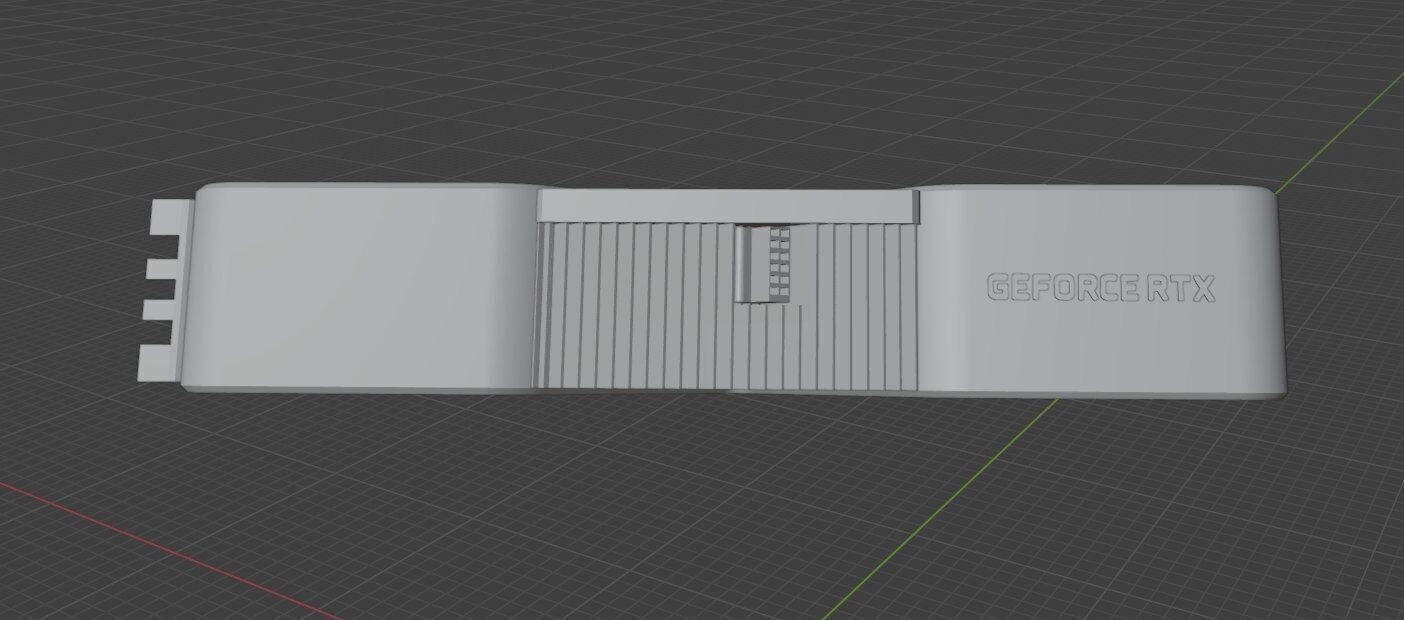The width and height of the screenshot is (1404, 620).
Task: Select the flat bar above the heatsink fins
Action: coord(727,205)
